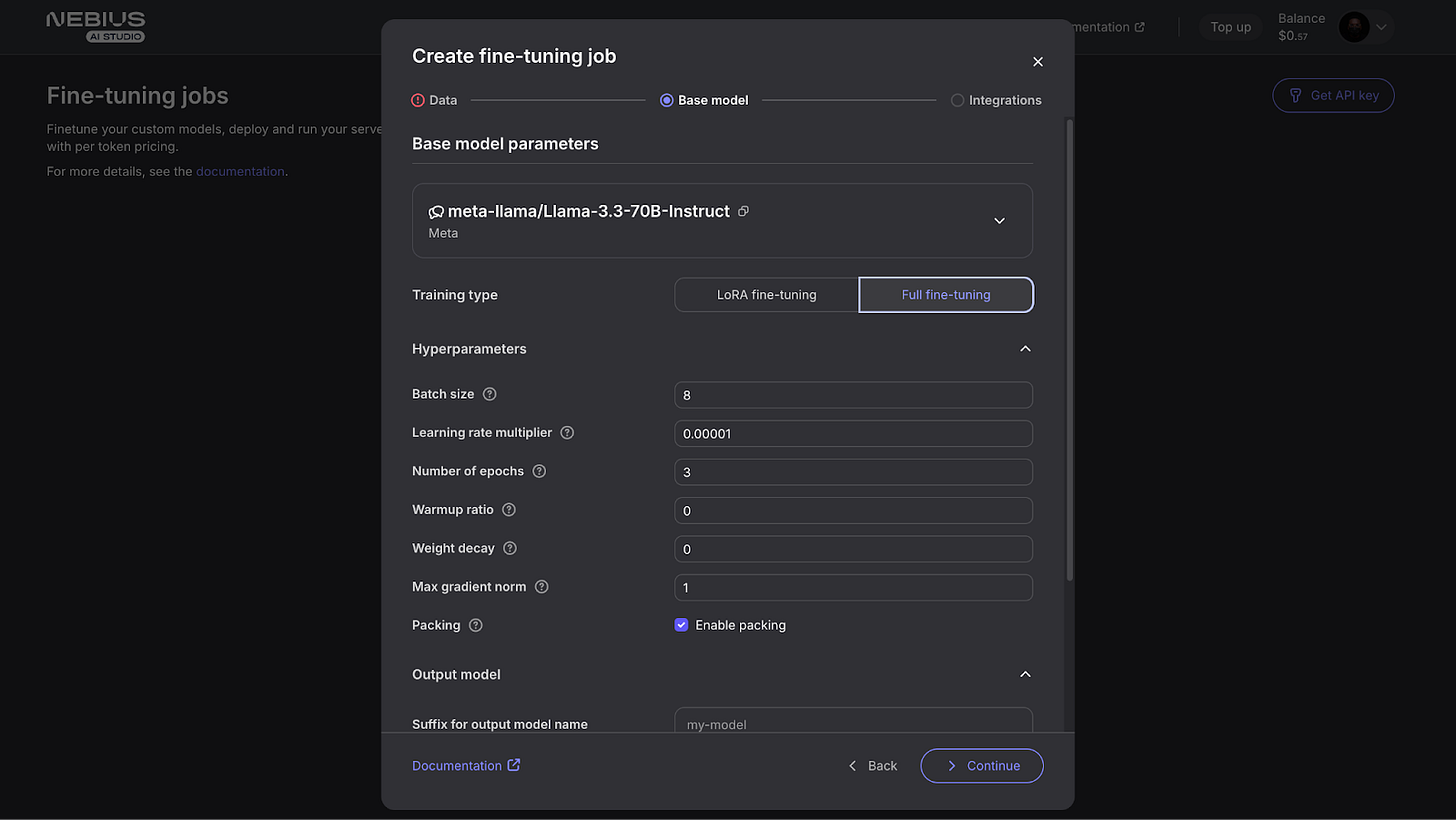This screenshot has width=1456, height=820.
Task: Open Batch size help tooltip icon
Action: coord(489,394)
